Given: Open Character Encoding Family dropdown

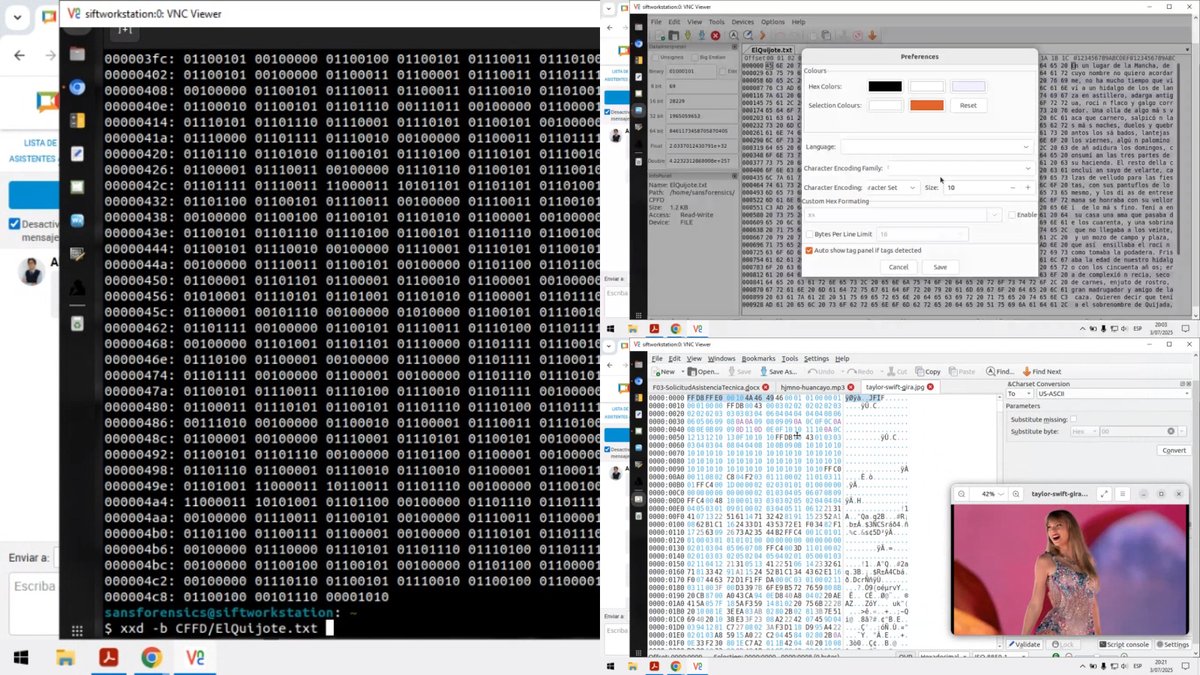Looking at the screenshot, I should pyautogui.click(x=959, y=168).
